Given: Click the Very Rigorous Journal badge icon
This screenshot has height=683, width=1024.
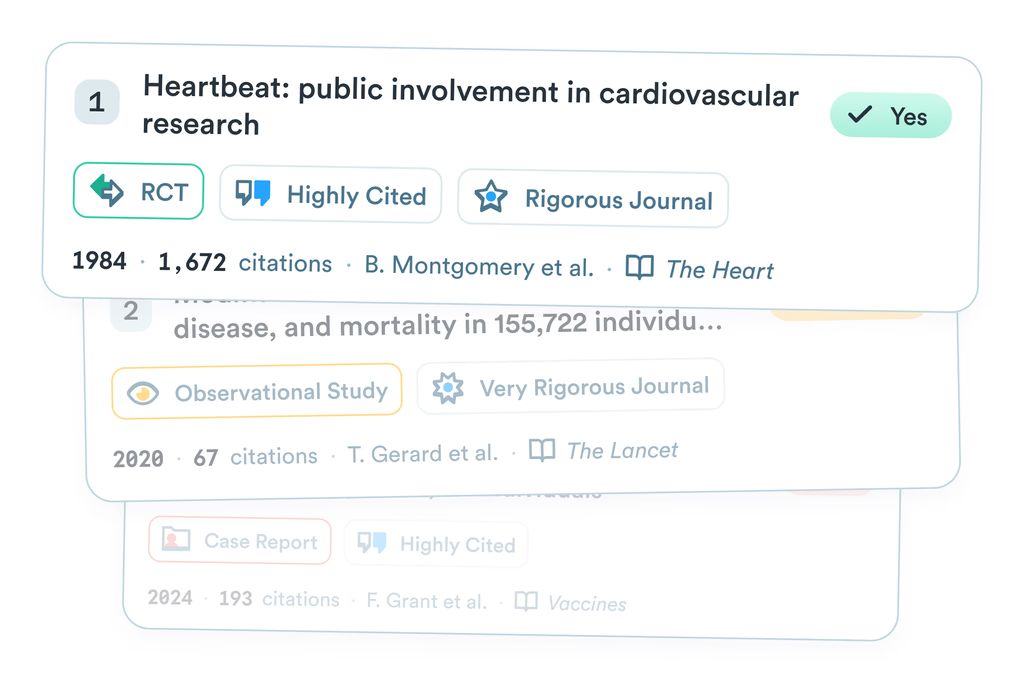Looking at the screenshot, I should pyautogui.click(x=448, y=388).
